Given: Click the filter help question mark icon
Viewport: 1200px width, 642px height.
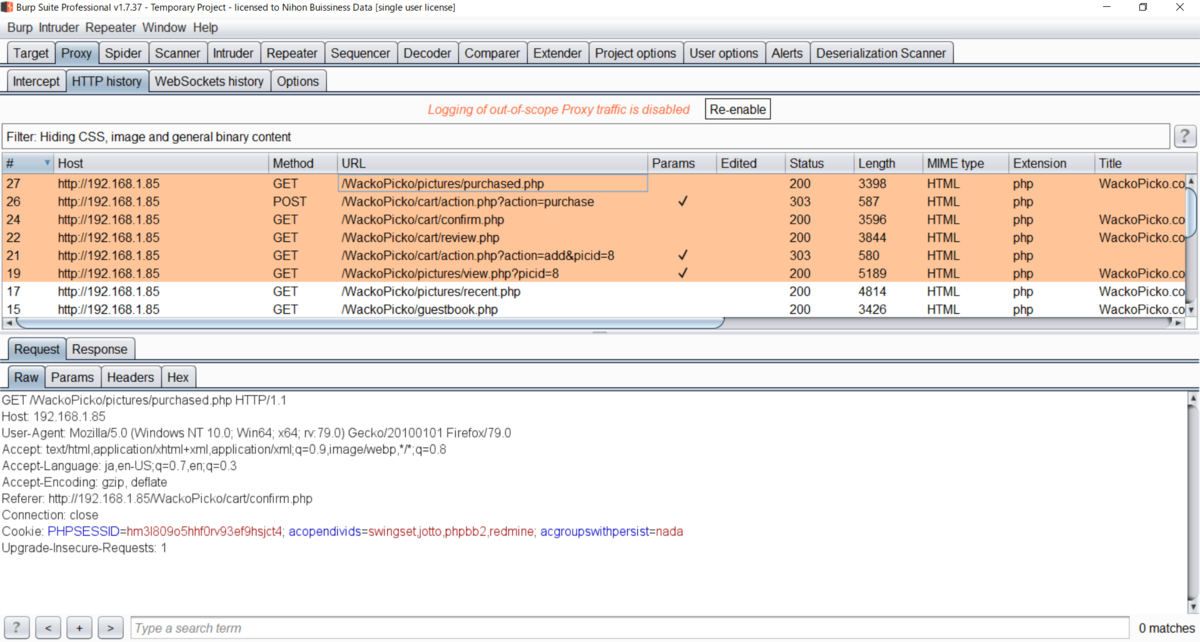Looking at the screenshot, I should (1184, 136).
